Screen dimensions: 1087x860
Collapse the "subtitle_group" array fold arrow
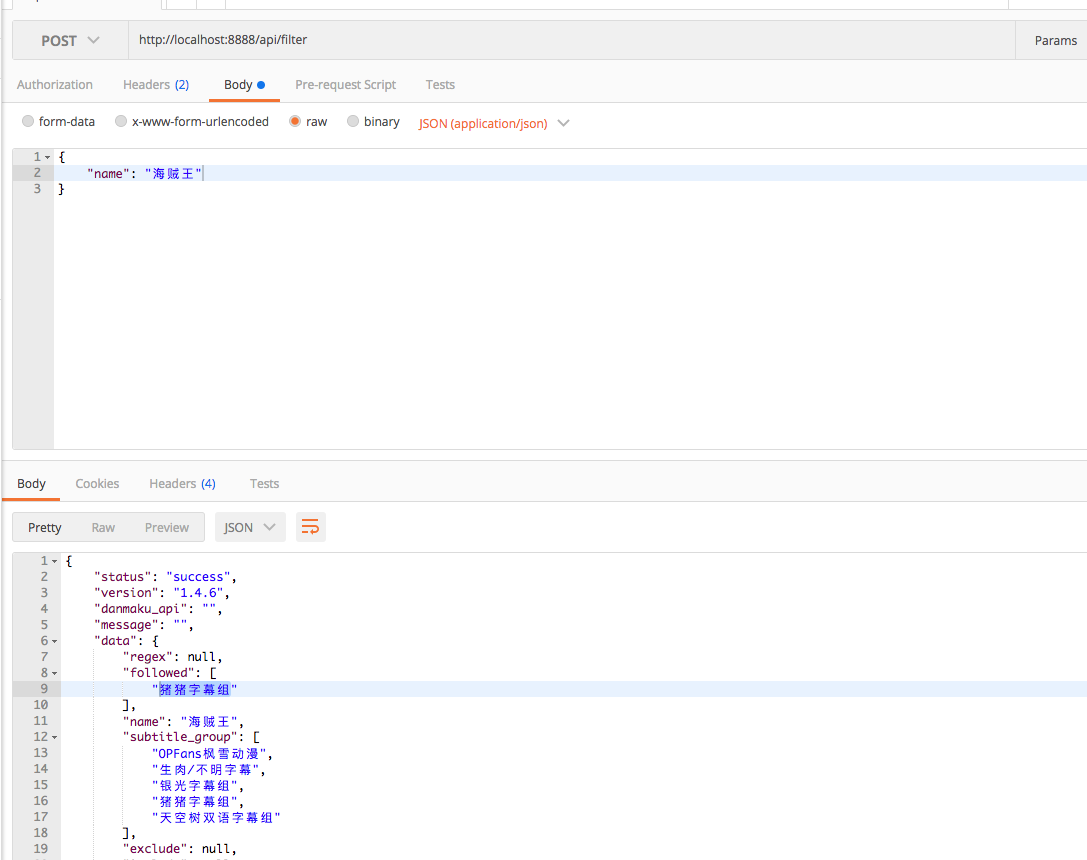pyautogui.click(x=55, y=738)
